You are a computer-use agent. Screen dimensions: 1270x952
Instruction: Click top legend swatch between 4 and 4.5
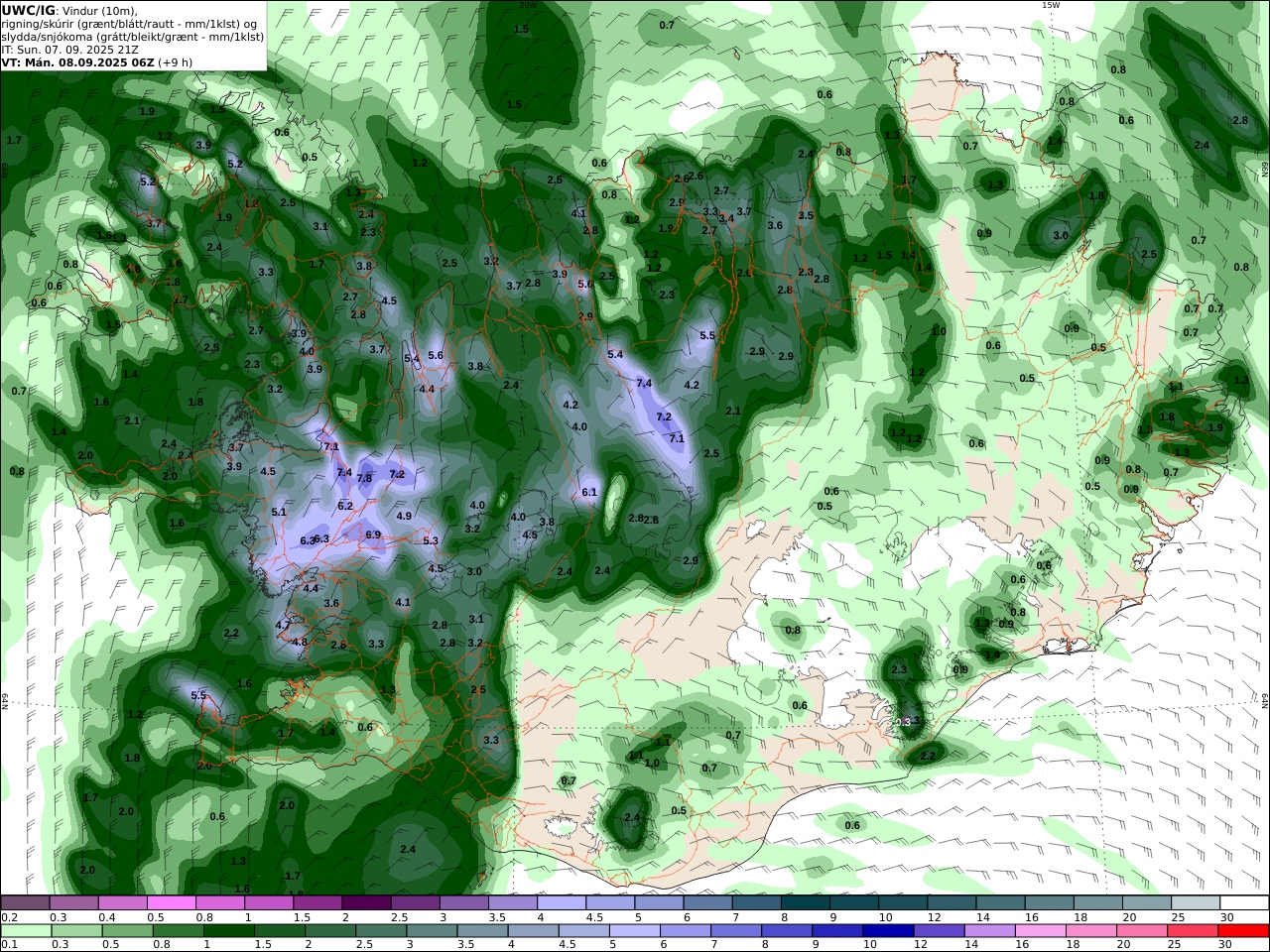(561, 902)
